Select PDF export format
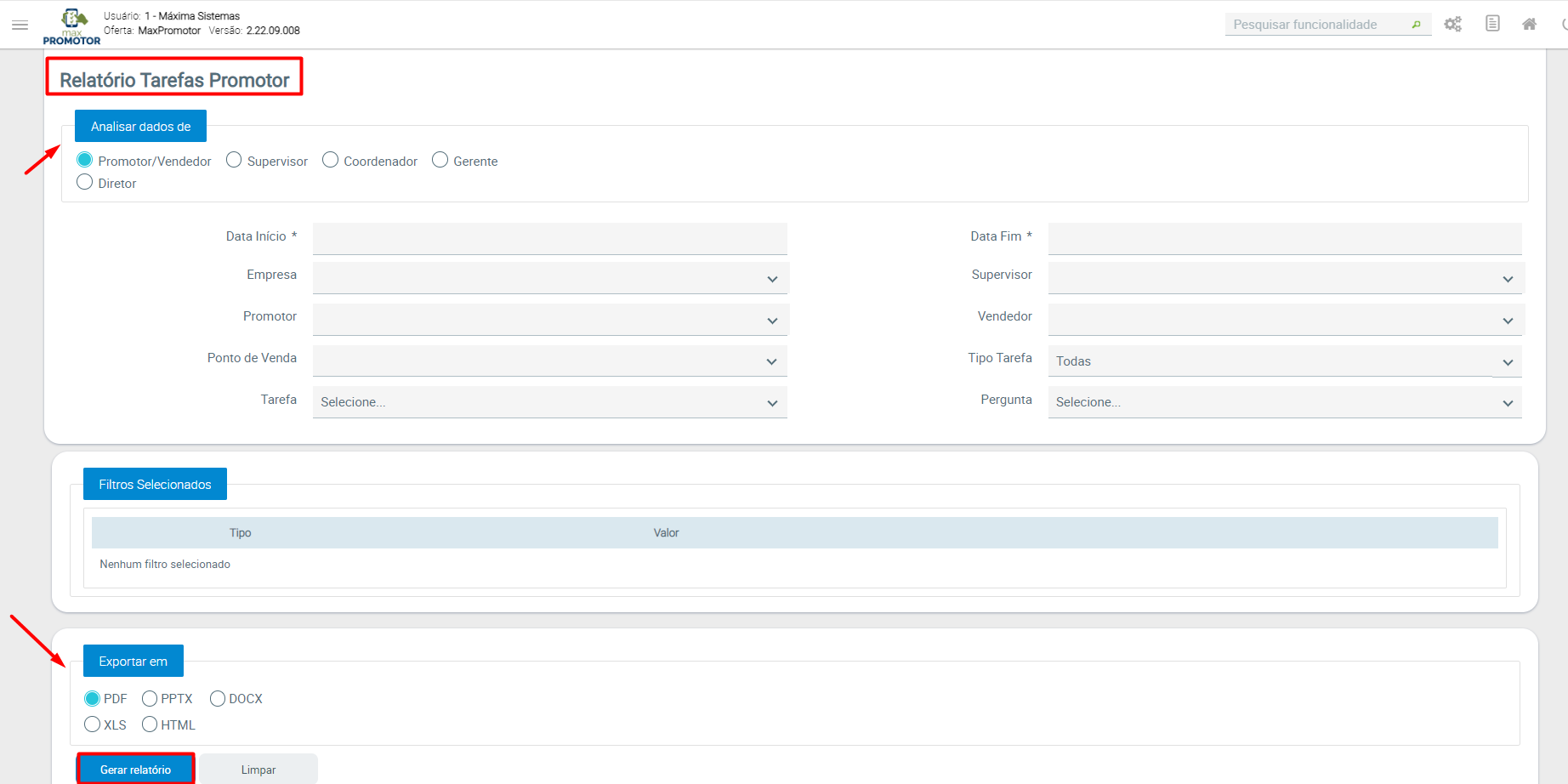This screenshot has width=1568, height=784. click(x=93, y=698)
